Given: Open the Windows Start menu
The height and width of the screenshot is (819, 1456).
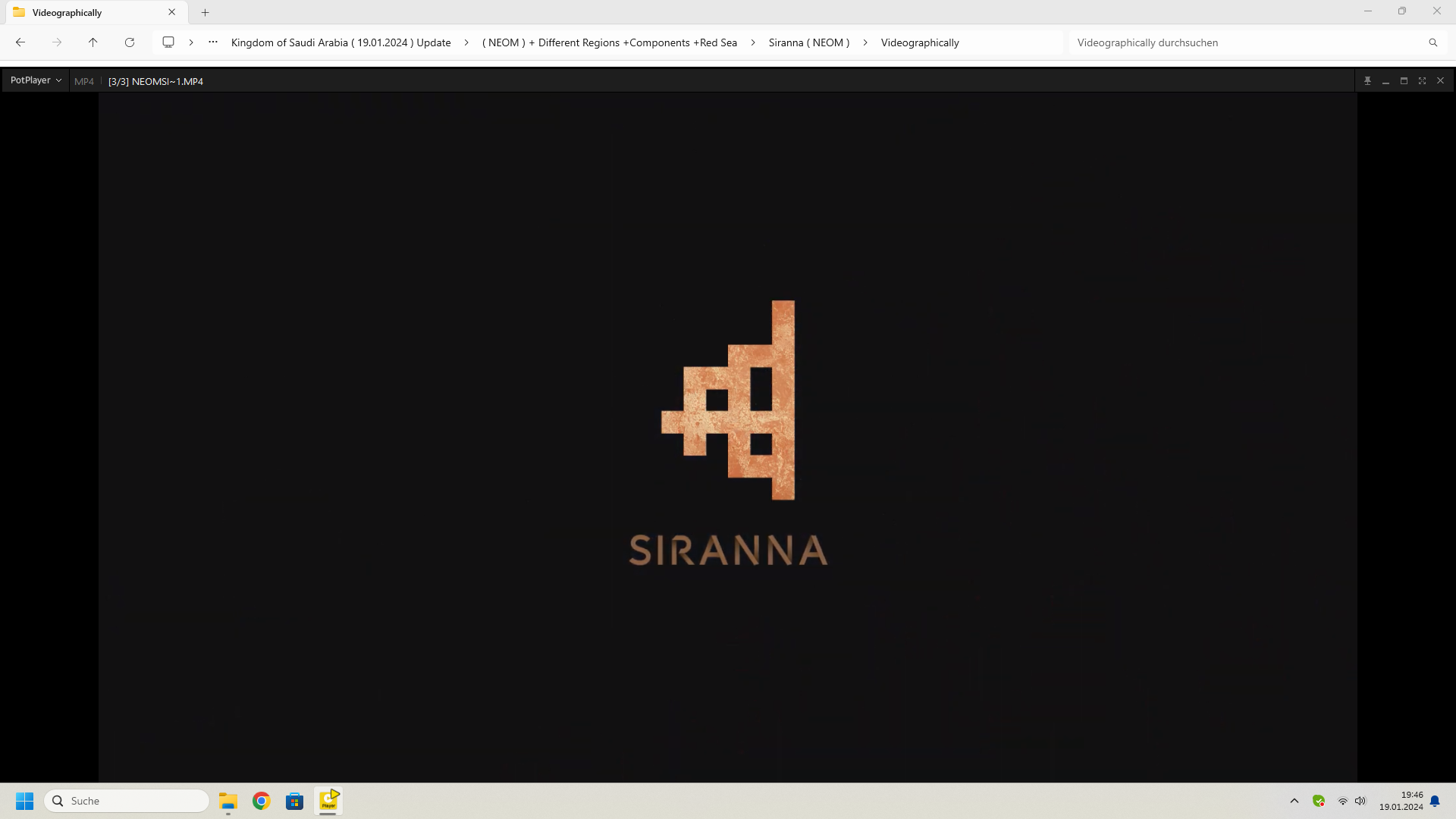Looking at the screenshot, I should click(x=25, y=801).
